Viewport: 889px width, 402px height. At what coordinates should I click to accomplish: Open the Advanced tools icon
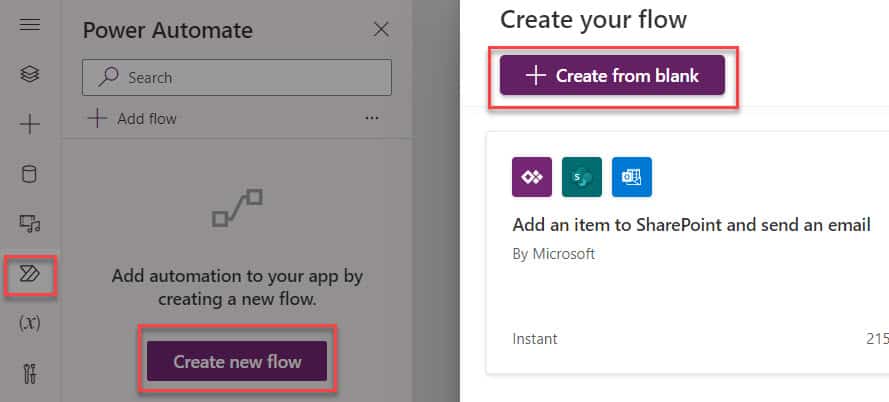[x=29, y=374]
